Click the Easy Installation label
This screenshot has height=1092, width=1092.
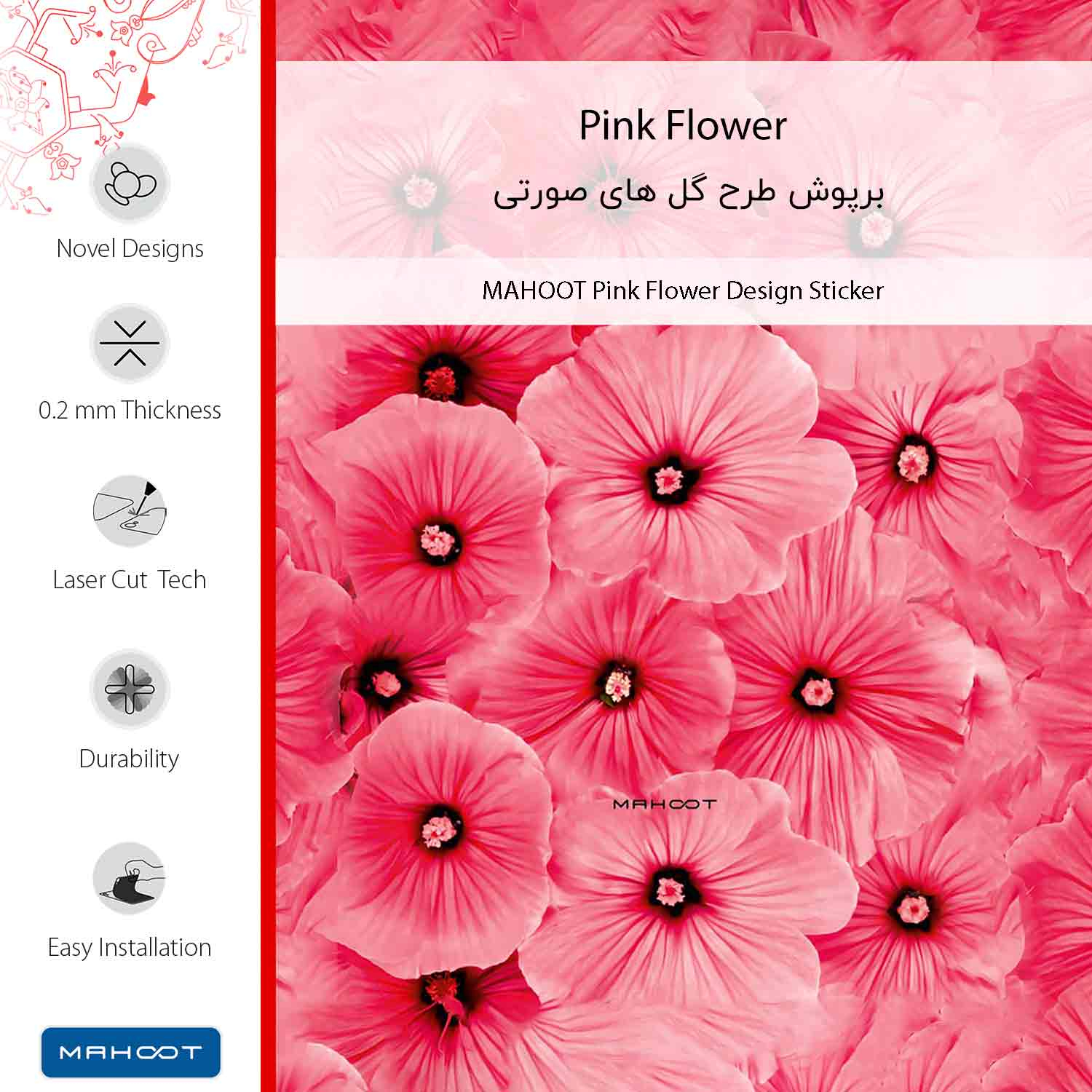tap(130, 947)
